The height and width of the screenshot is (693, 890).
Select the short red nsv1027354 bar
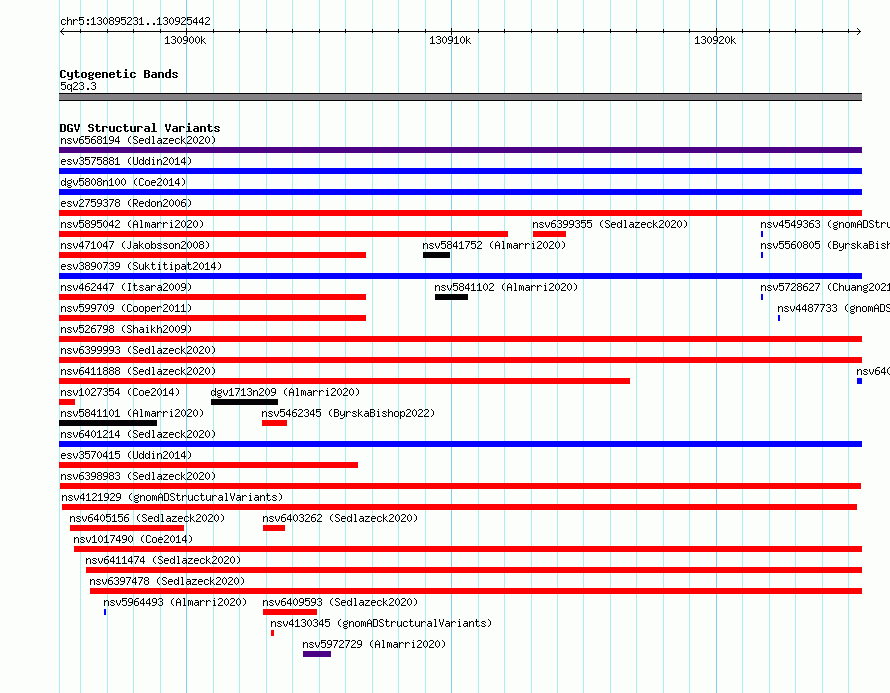click(67, 402)
